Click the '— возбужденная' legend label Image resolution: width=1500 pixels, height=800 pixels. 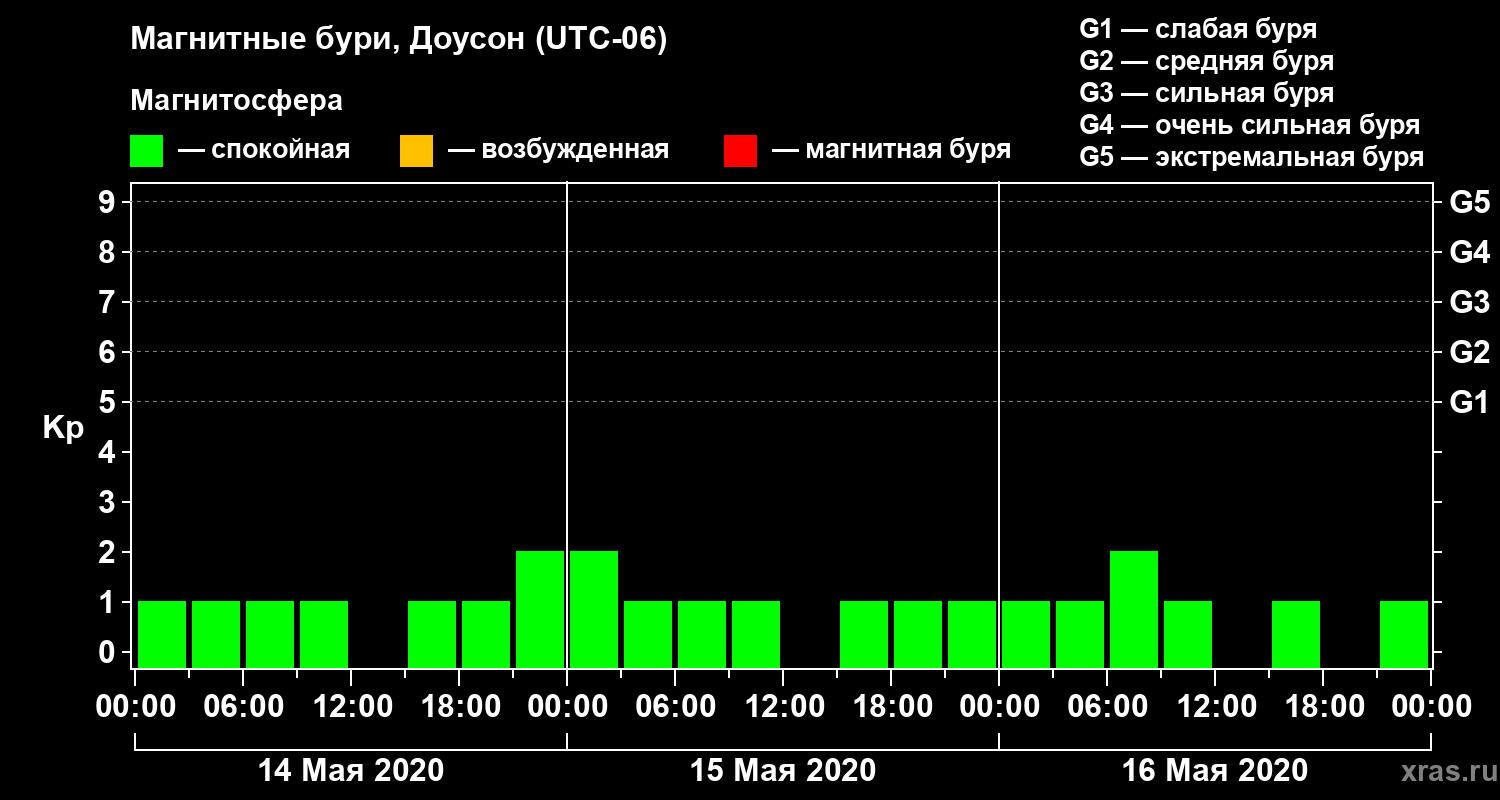(x=559, y=150)
